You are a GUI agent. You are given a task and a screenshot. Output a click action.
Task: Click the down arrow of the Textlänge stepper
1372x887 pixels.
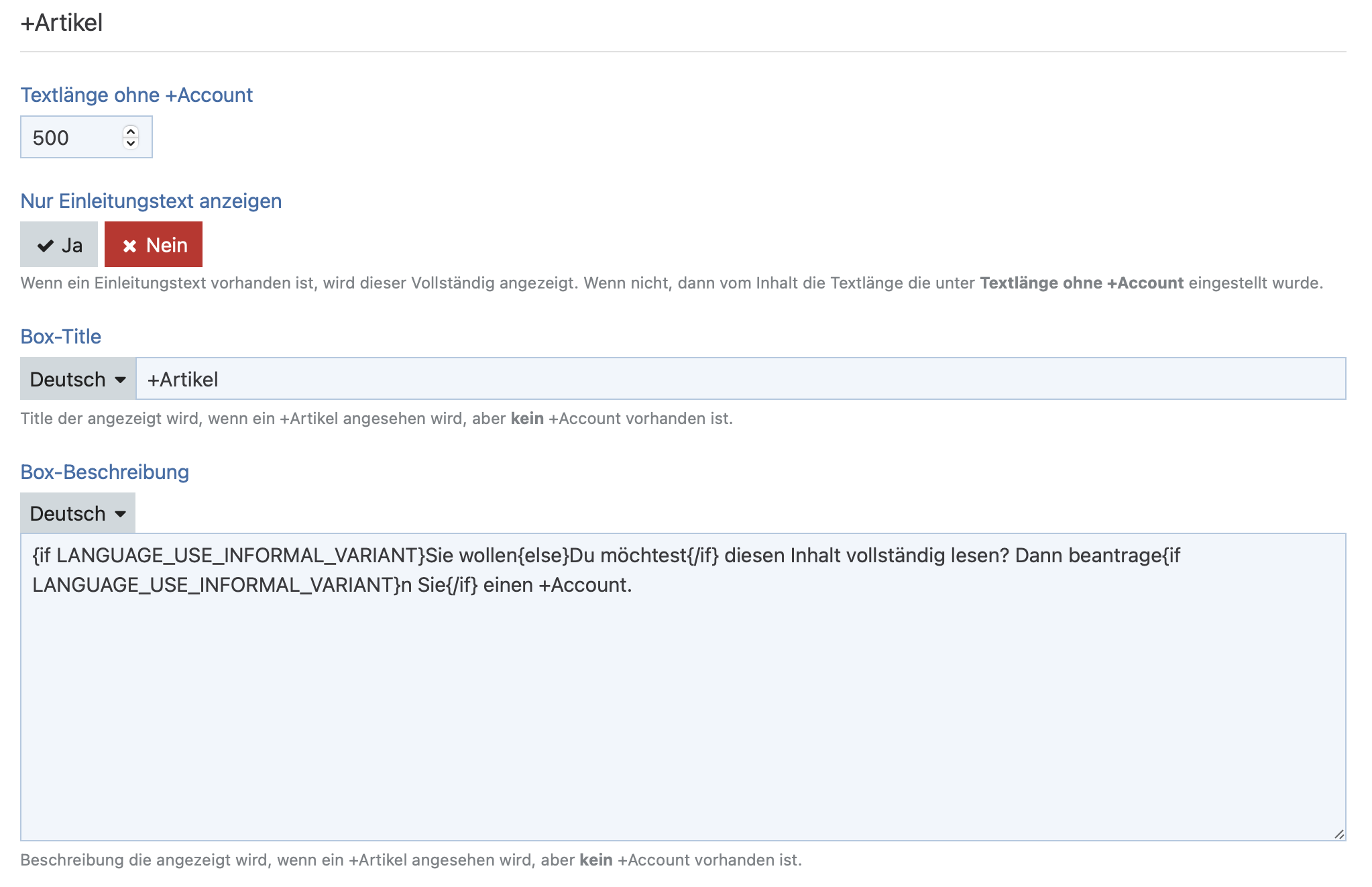tap(131, 143)
